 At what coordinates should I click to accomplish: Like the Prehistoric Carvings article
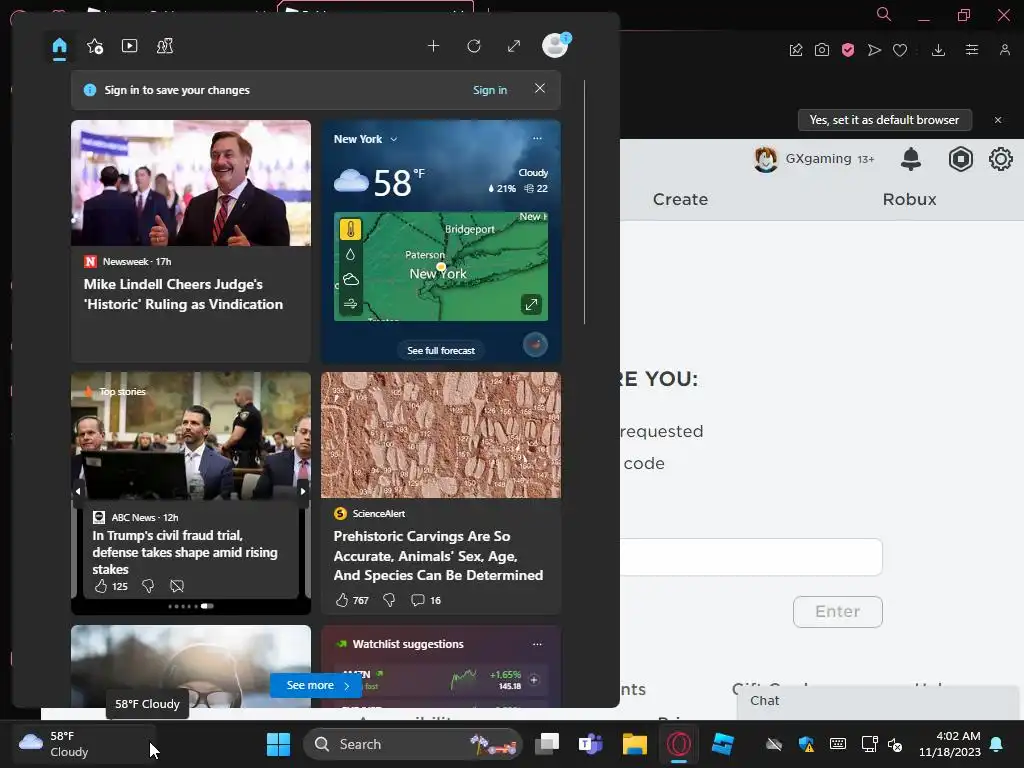click(x=342, y=600)
